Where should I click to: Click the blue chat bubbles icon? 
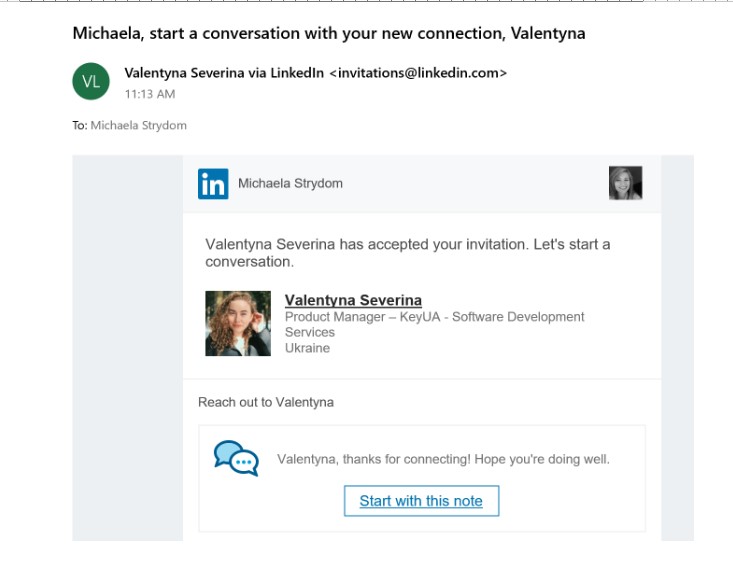[x=236, y=458]
